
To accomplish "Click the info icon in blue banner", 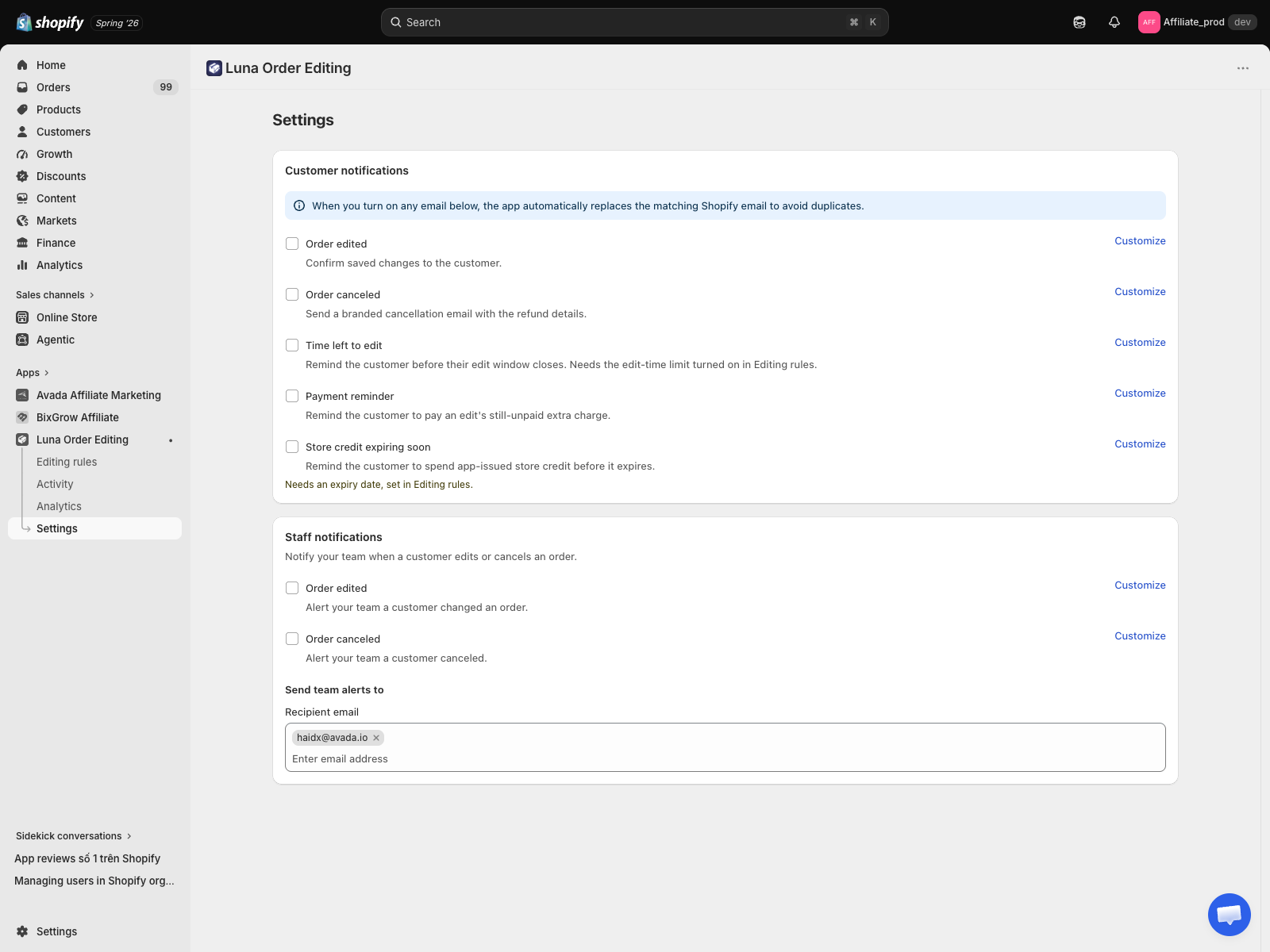I will 299,205.
